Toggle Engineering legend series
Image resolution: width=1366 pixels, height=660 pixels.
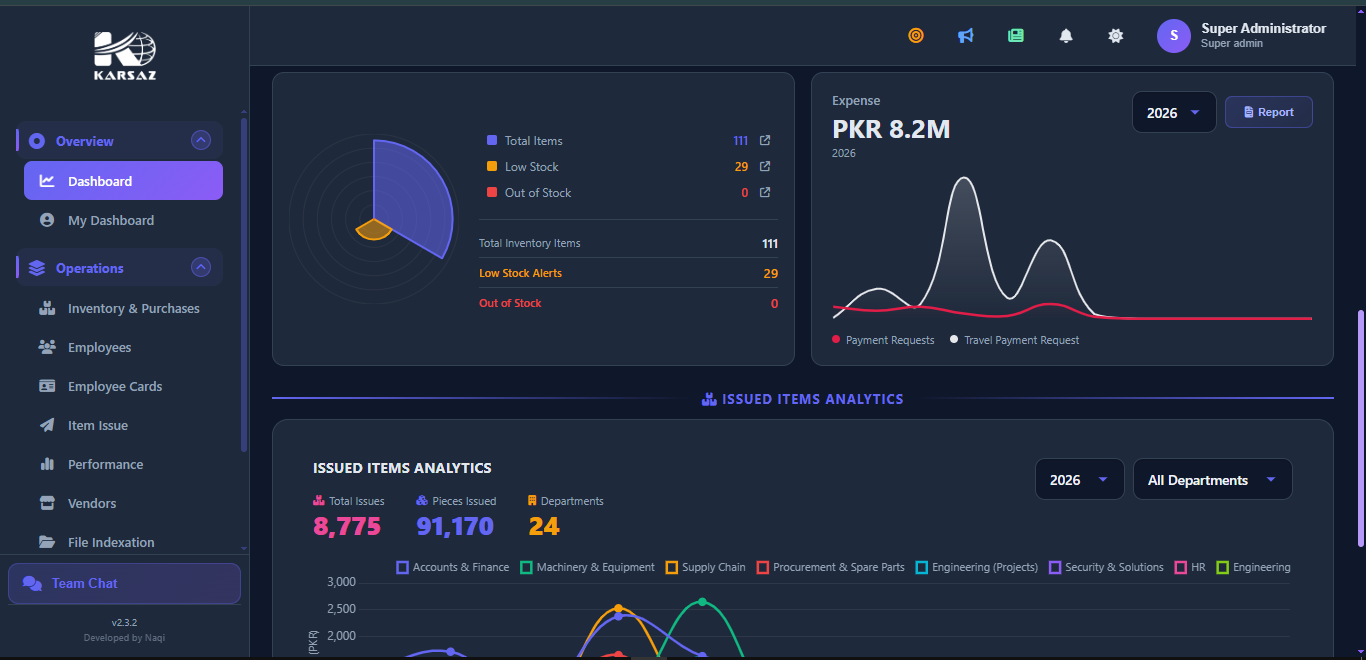click(1254, 567)
